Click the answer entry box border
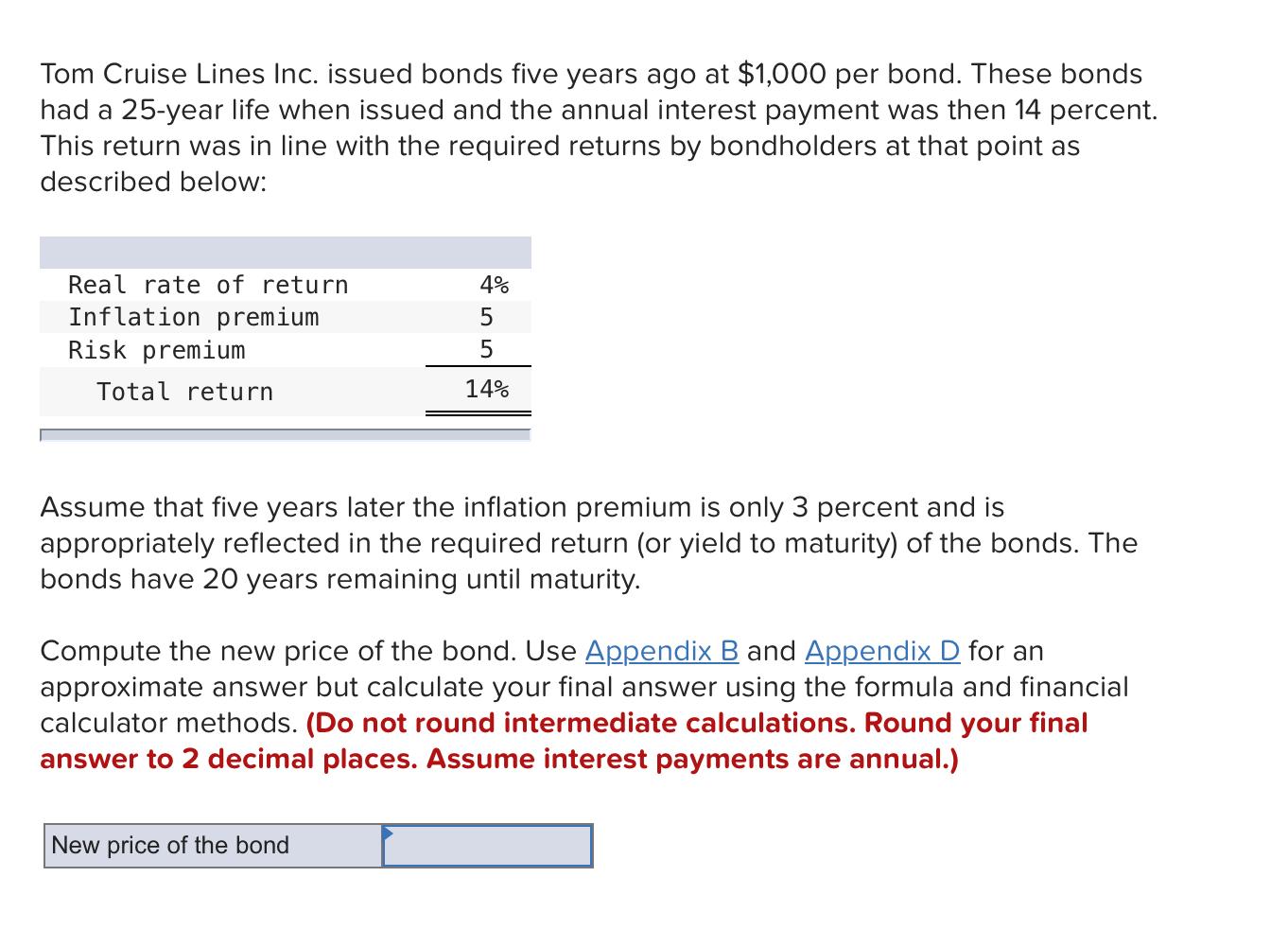1288x947 pixels. 487,827
